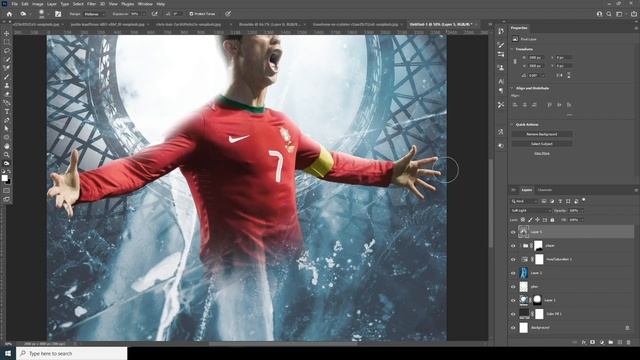Toggle the link width and height icon
This screenshot has width=640, height=360.
[515, 62]
